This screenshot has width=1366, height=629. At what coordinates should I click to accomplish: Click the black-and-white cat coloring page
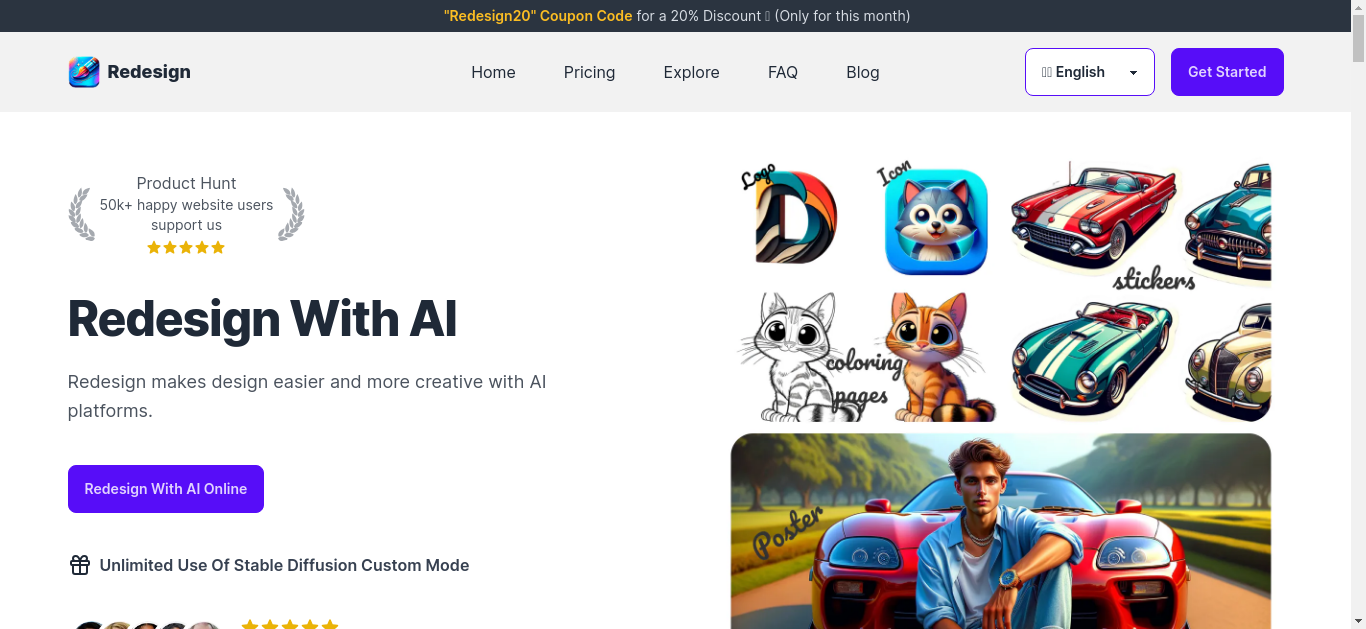point(788,356)
